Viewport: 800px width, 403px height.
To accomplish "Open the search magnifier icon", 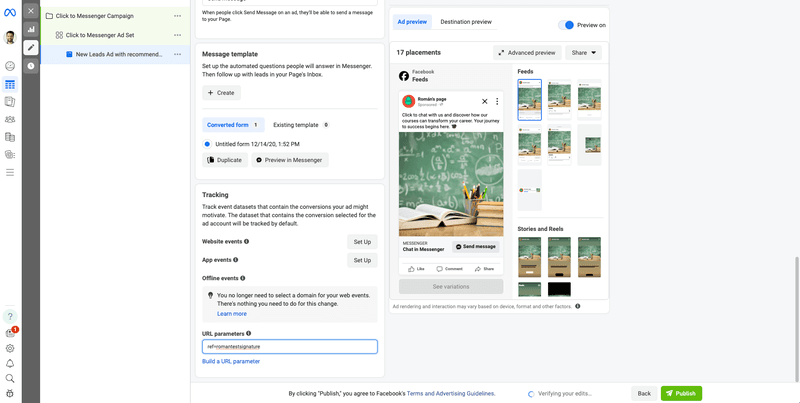I will [x=10, y=379].
